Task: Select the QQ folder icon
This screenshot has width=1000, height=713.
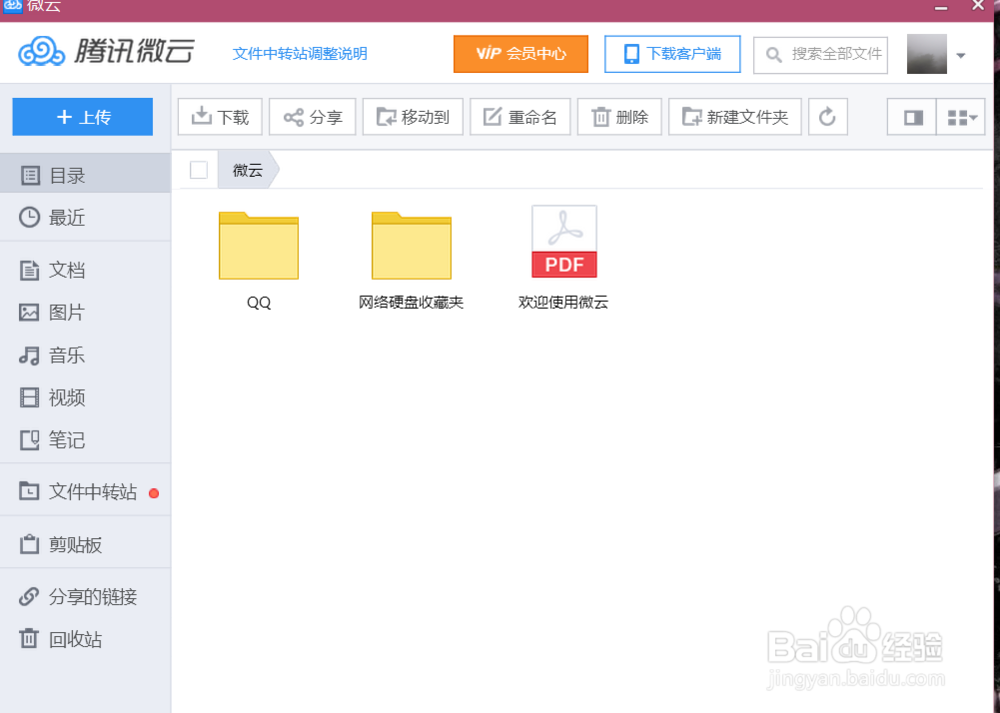Action: 259,246
